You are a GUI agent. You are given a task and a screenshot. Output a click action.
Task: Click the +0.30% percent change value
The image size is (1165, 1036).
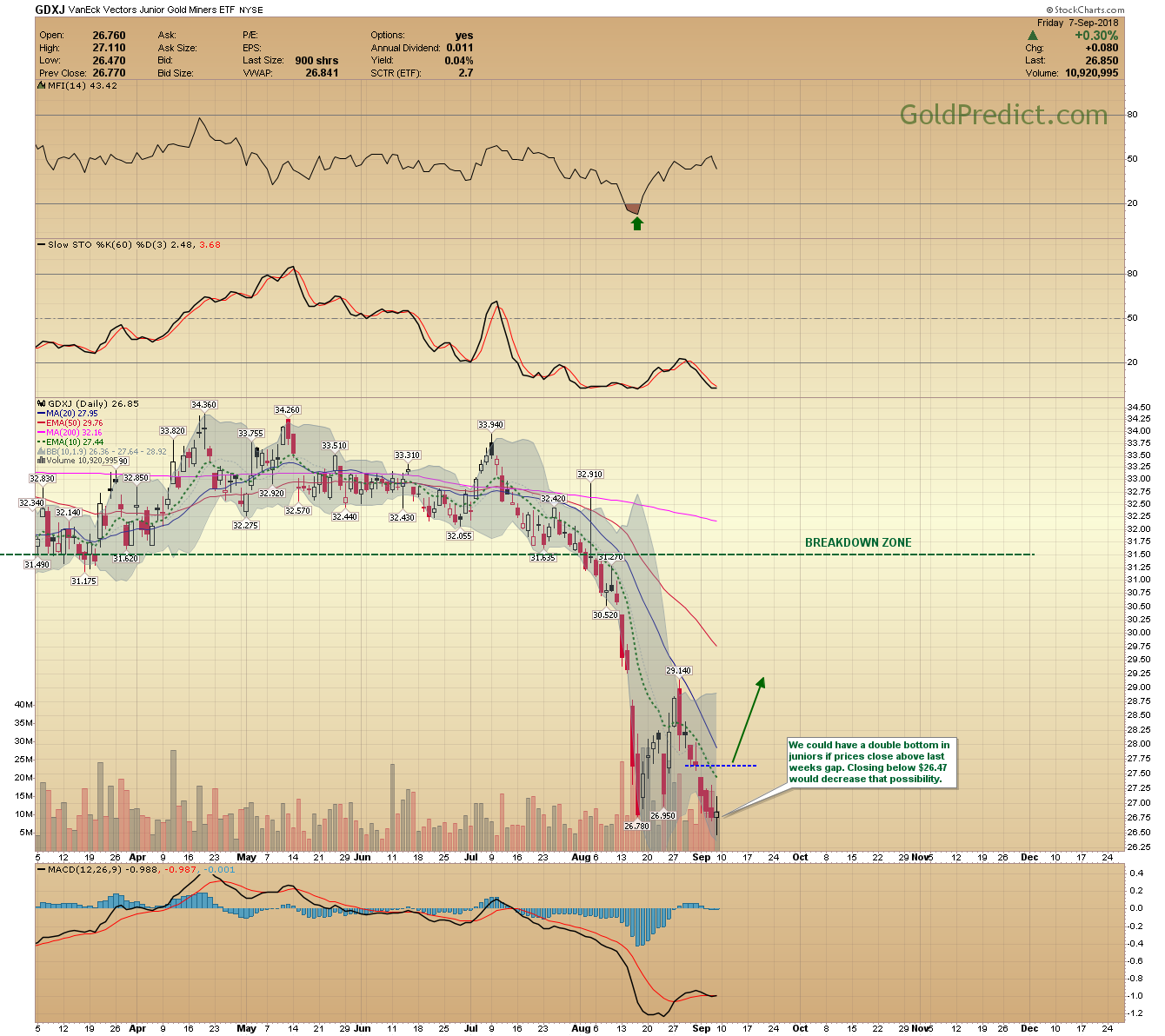click(1096, 36)
